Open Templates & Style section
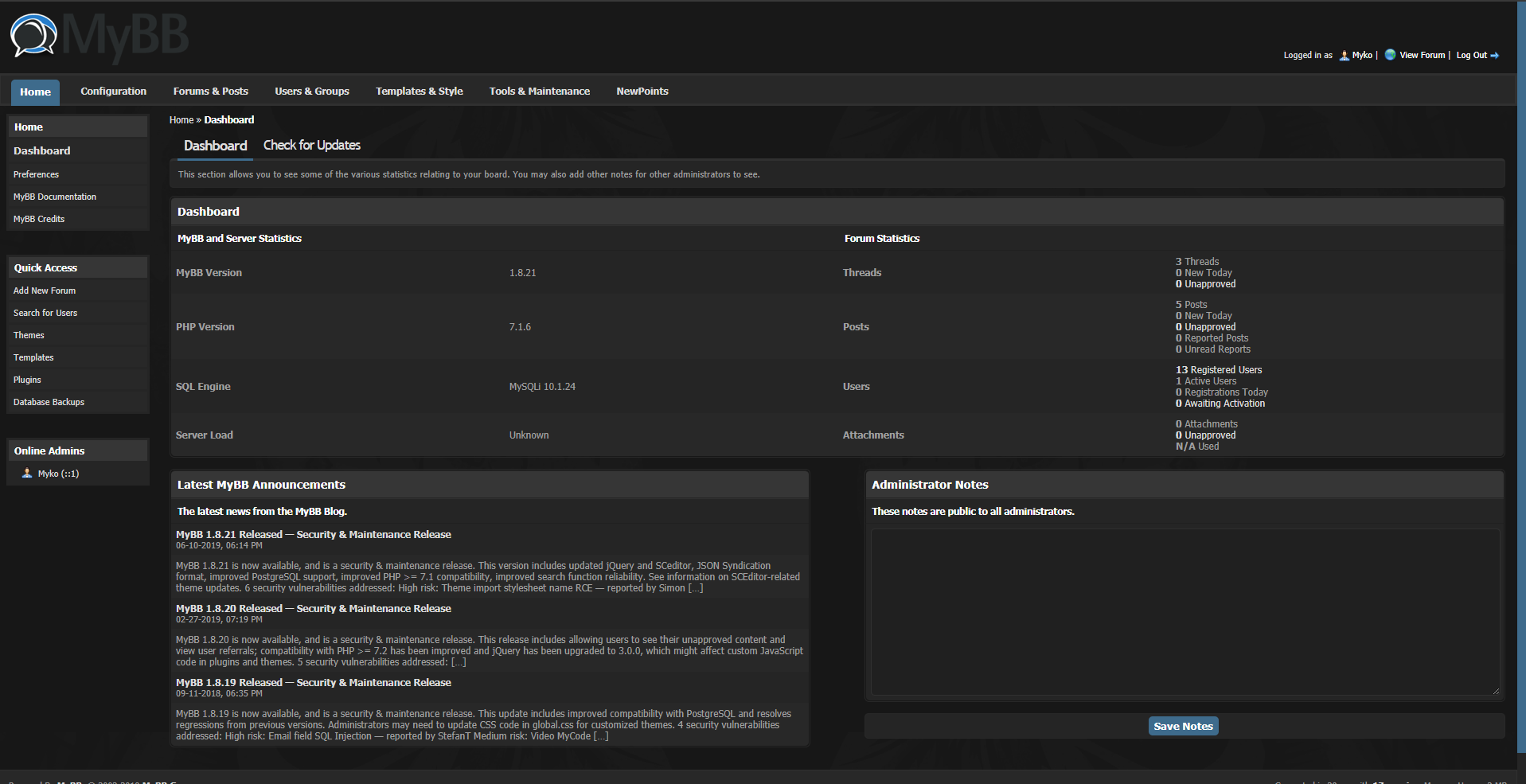The width and height of the screenshot is (1526, 784). click(x=420, y=92)
